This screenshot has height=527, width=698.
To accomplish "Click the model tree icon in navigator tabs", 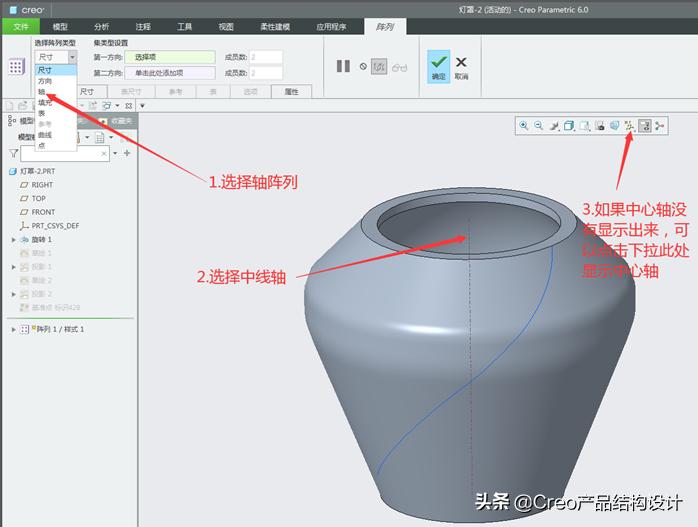I will 12,121.
